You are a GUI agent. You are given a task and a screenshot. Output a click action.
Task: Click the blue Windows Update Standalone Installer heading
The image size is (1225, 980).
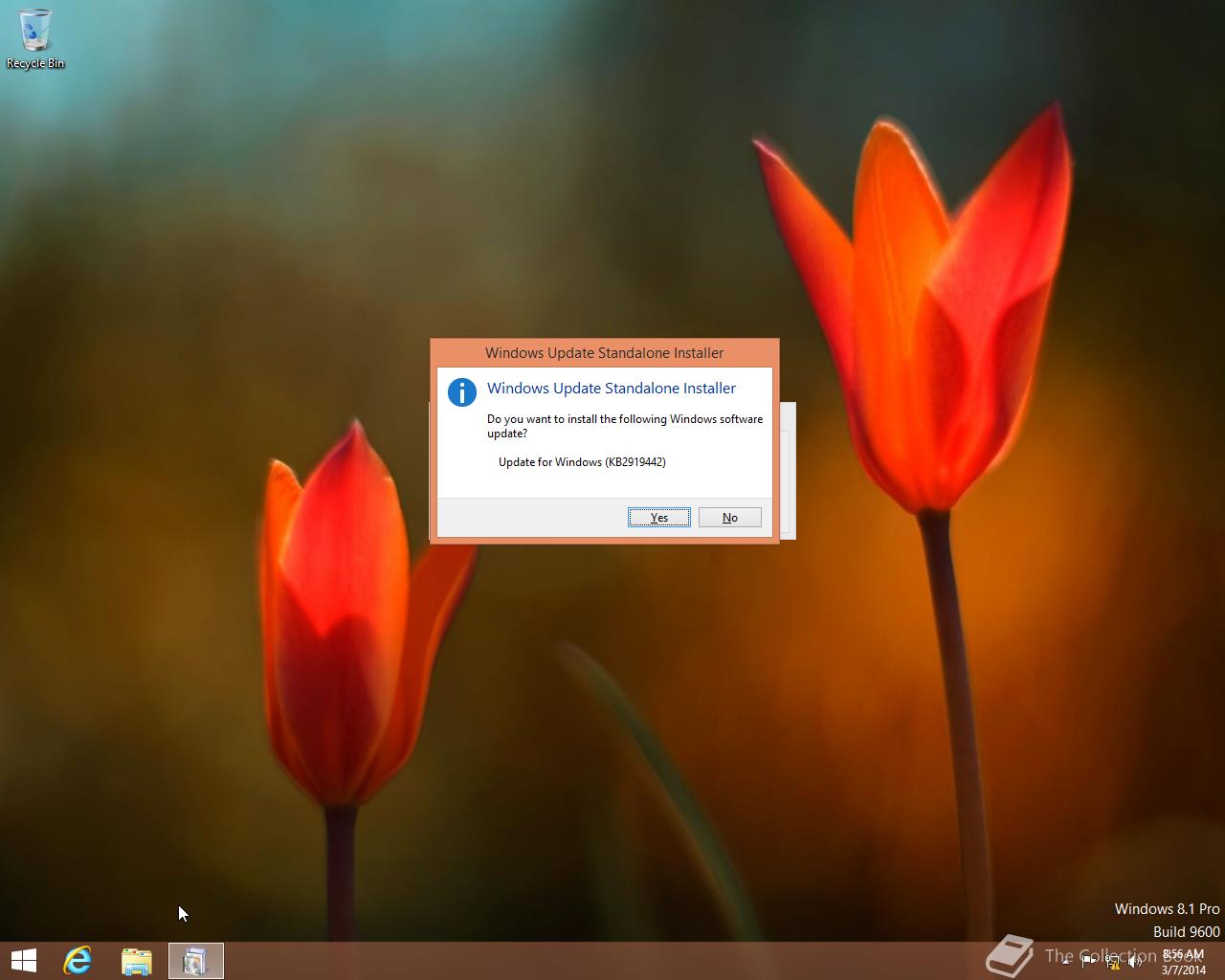pos(612,388)
